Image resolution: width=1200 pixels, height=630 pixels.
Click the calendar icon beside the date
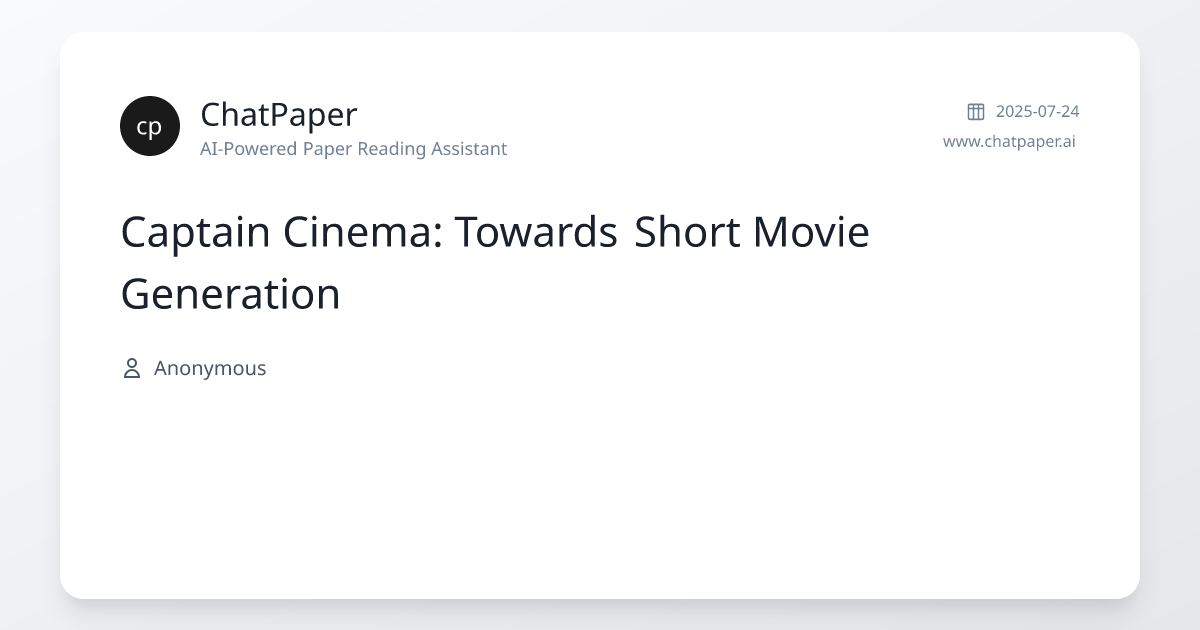[975, 111]
